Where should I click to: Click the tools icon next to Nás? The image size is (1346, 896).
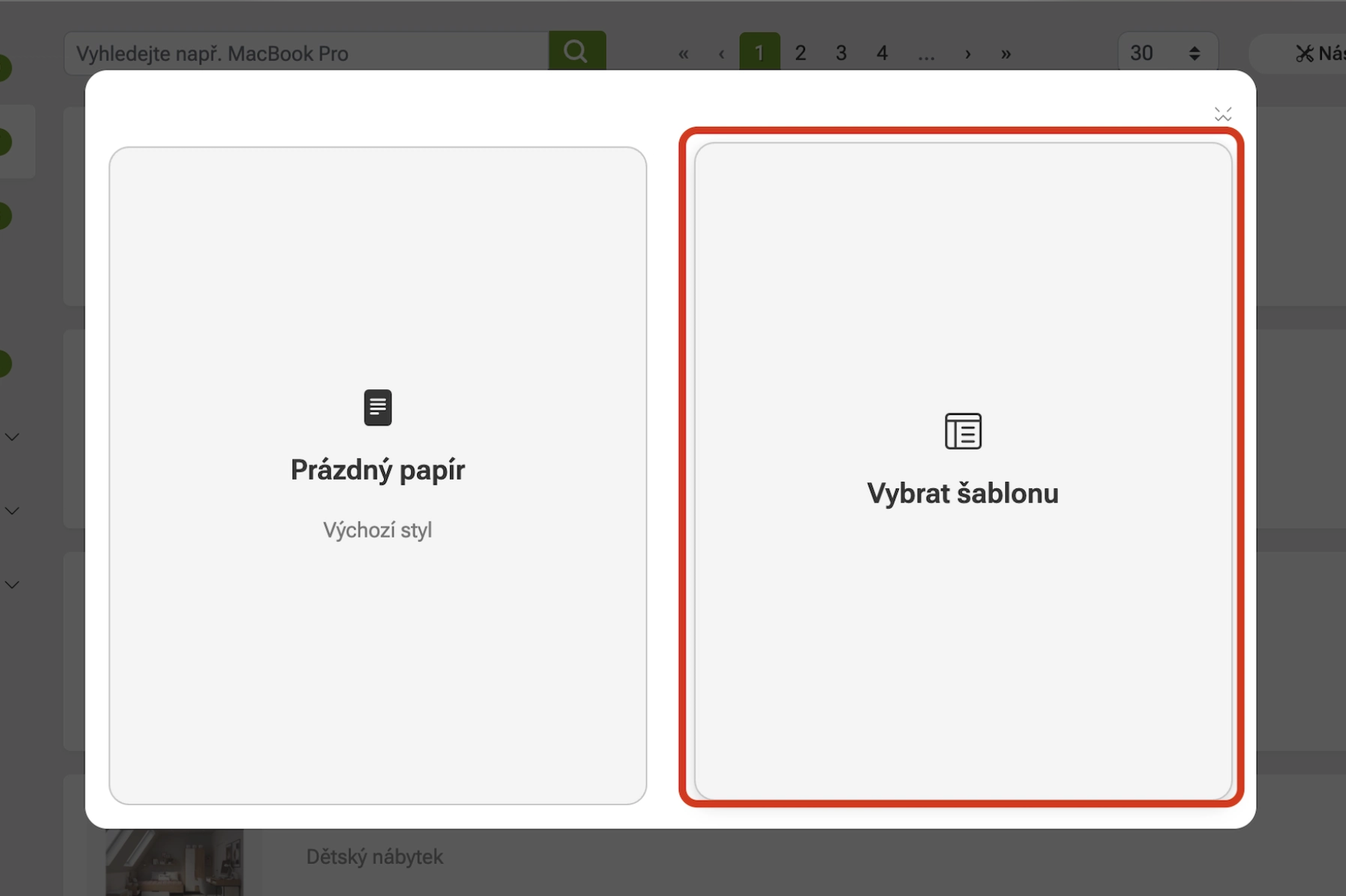(1304, 54)
